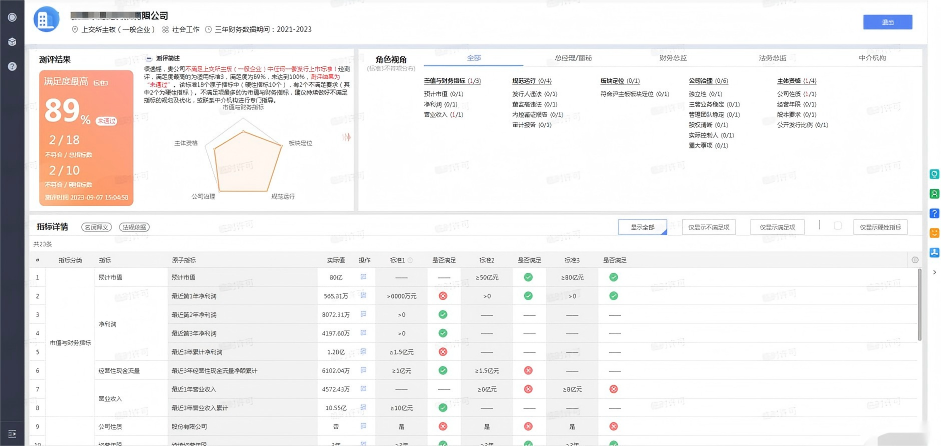Screen dimensions: 941x446
Task: Expand the left sidebar menu at bottom
Action: (x=11, y=435)
